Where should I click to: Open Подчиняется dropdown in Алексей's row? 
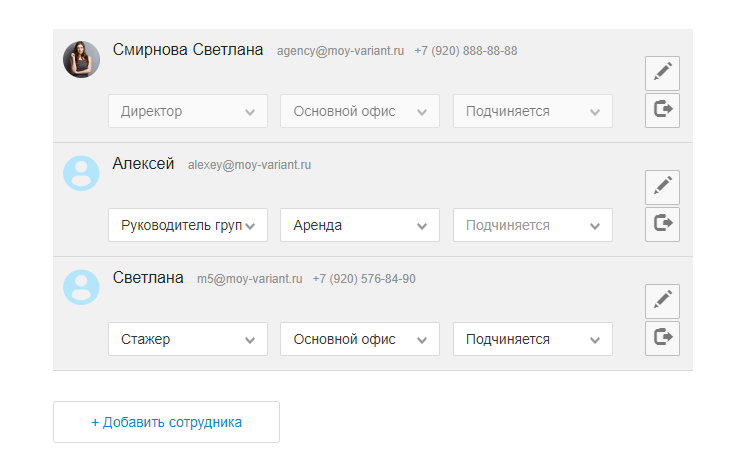(532, 225)
